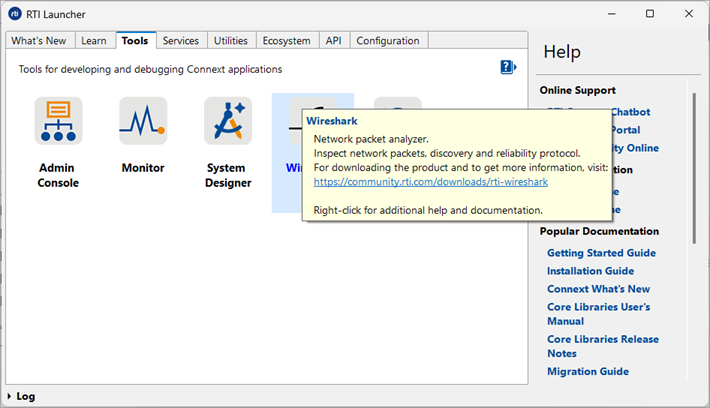Open the Getting Started Guide
The image size is (710, 408).
tap(601, 253)
